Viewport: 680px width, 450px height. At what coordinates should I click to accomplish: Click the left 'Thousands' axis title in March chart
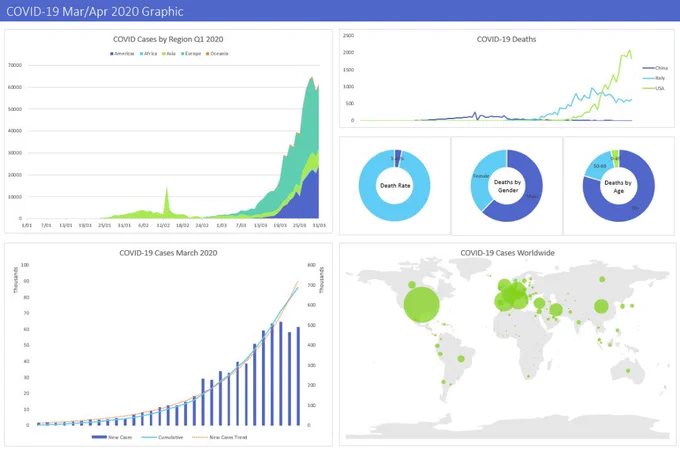coord(16,280)
